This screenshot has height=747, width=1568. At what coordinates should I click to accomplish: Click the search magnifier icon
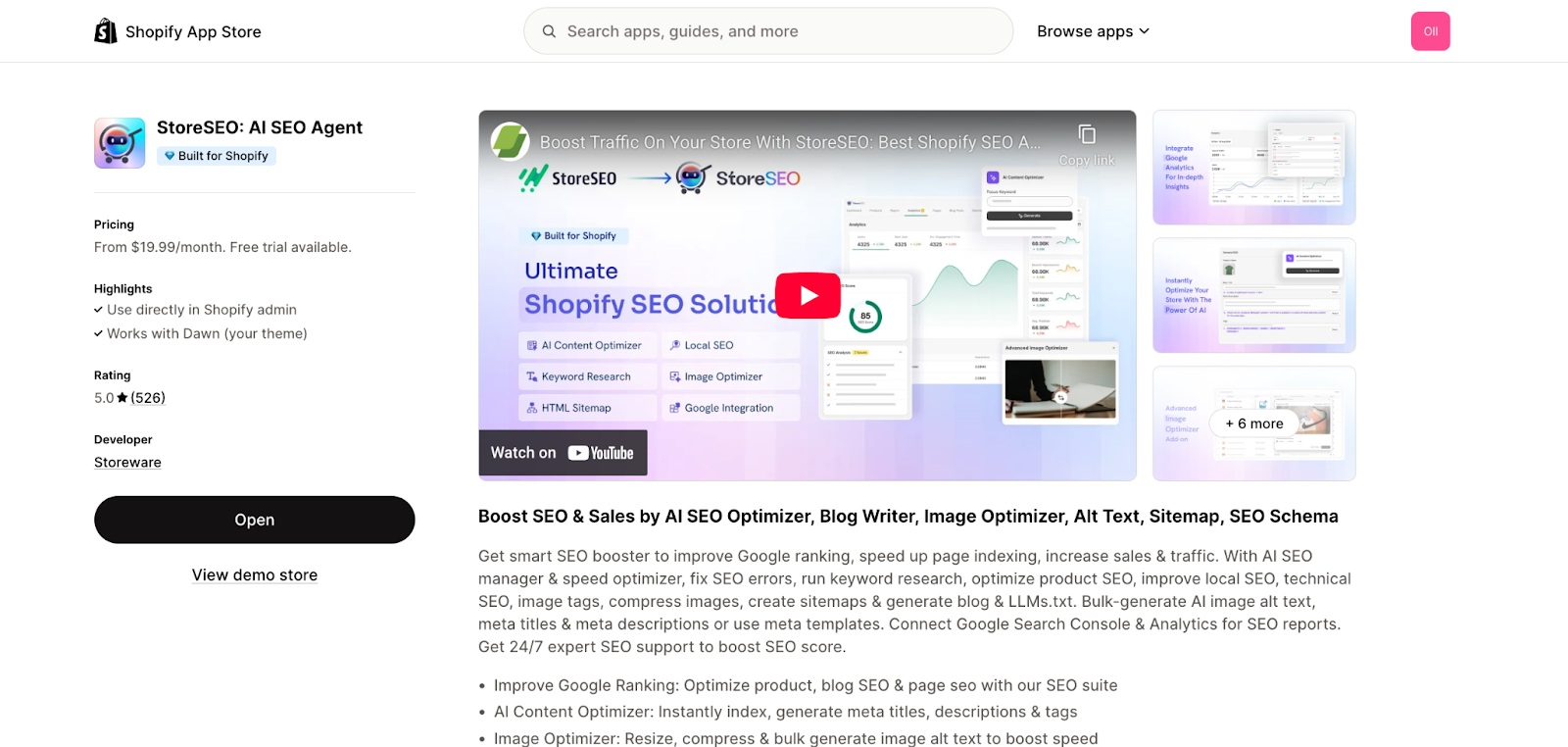[550, 31]
